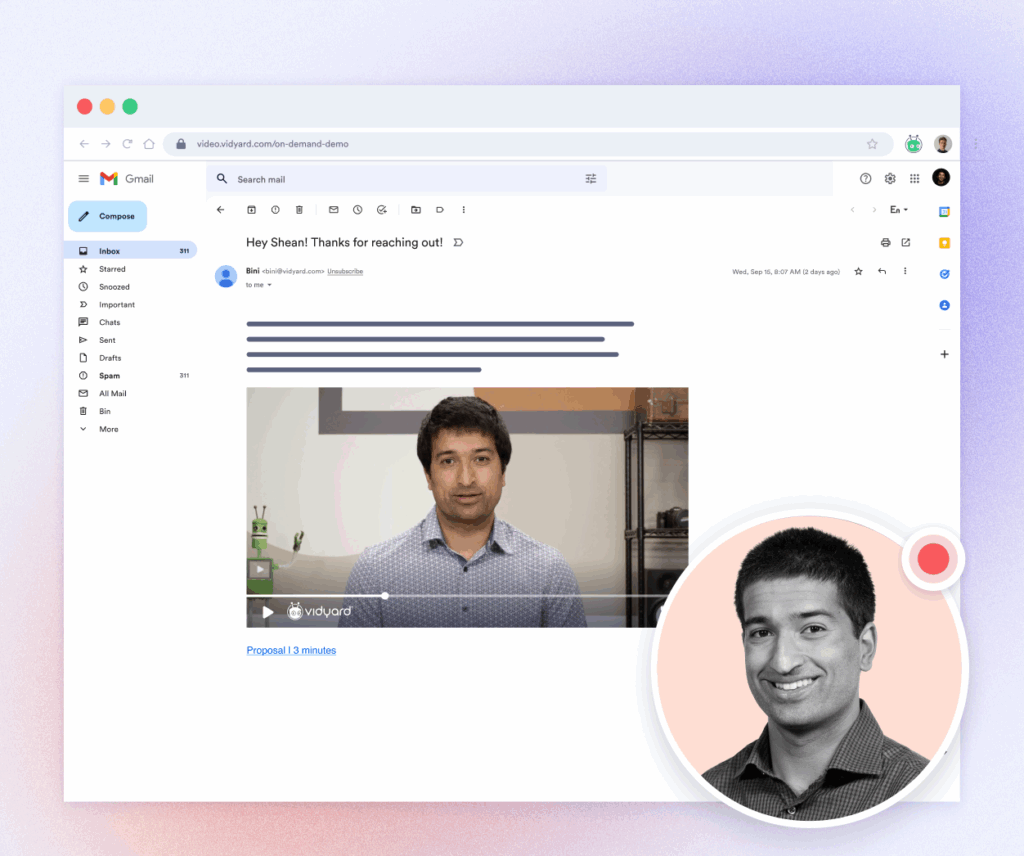The image size is (1024, 856).
Task: Star the email from Bini
Action: click(x=858, y=271)
